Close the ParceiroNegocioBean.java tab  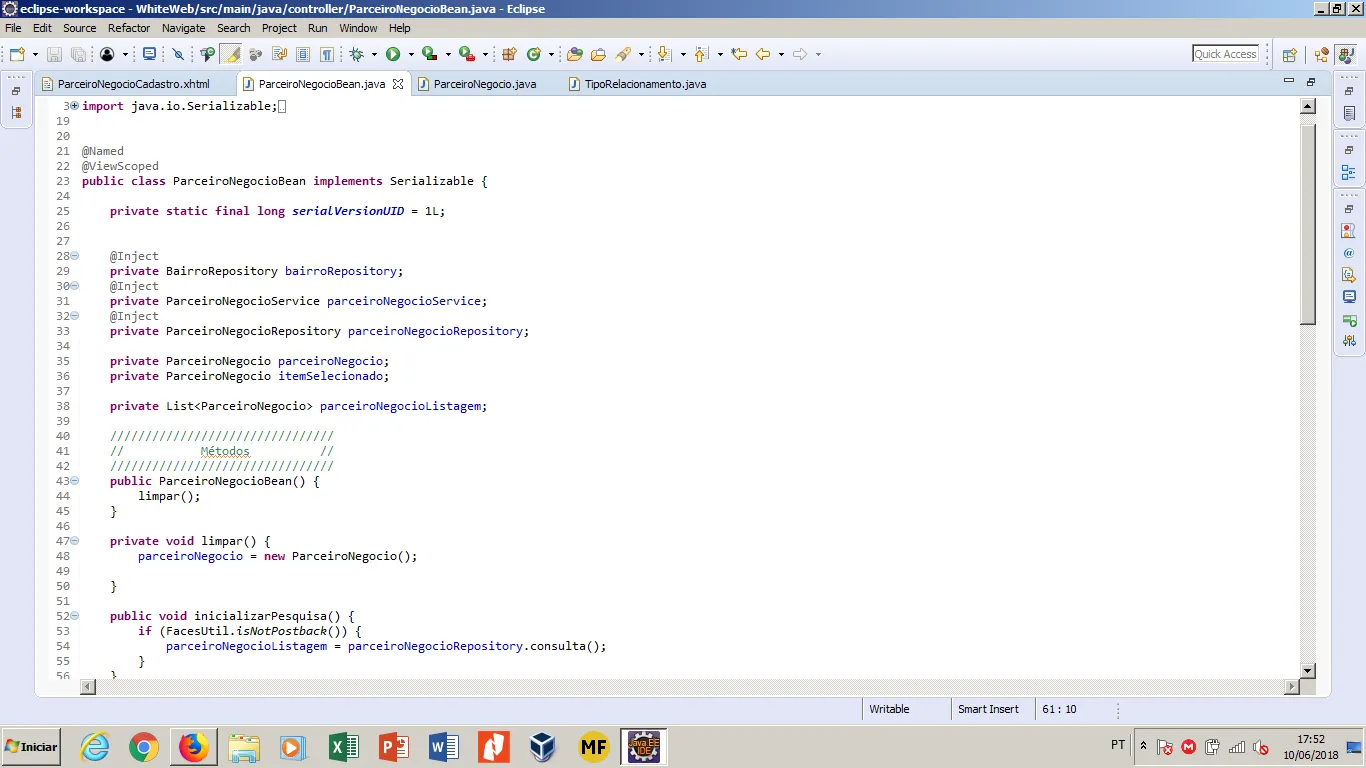[397, 84]
